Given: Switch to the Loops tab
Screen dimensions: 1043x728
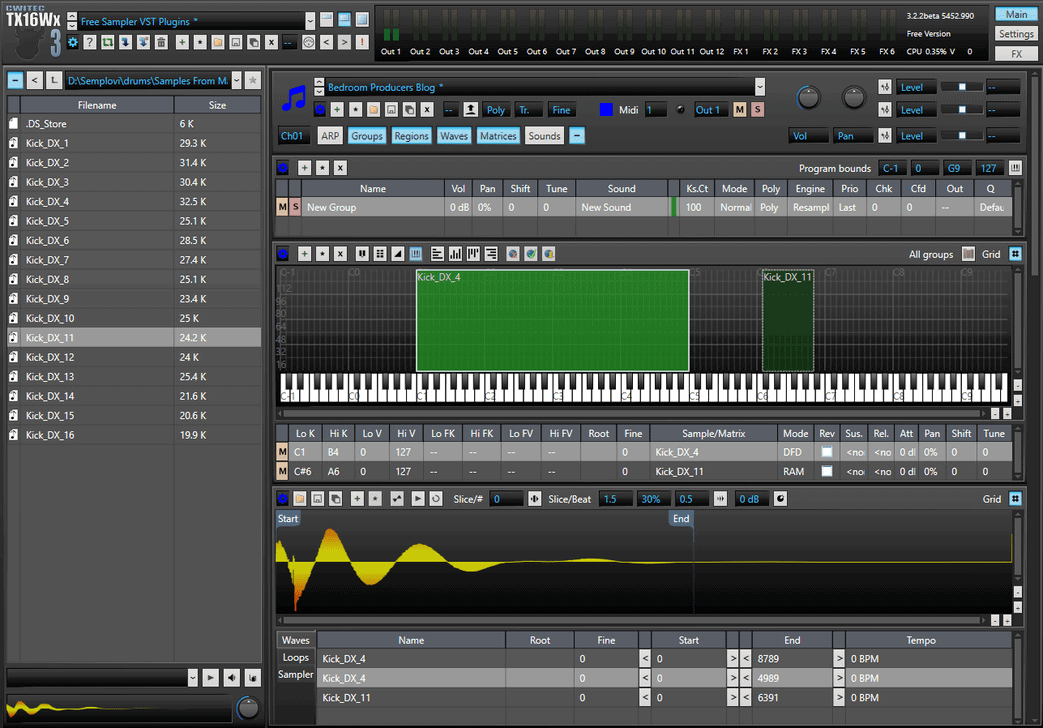Looking at the screenshot, I should click(x=296, y=657).
